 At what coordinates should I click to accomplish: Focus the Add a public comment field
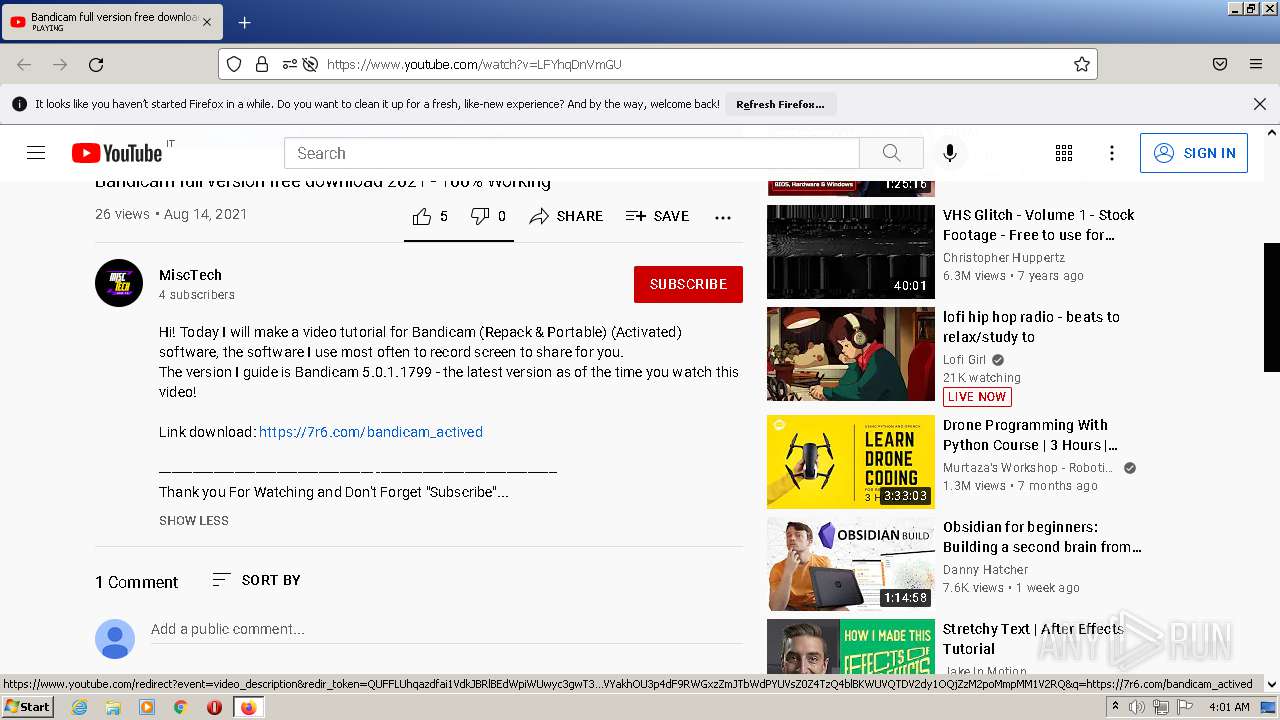pyautogui.click(x=446, y=629)
